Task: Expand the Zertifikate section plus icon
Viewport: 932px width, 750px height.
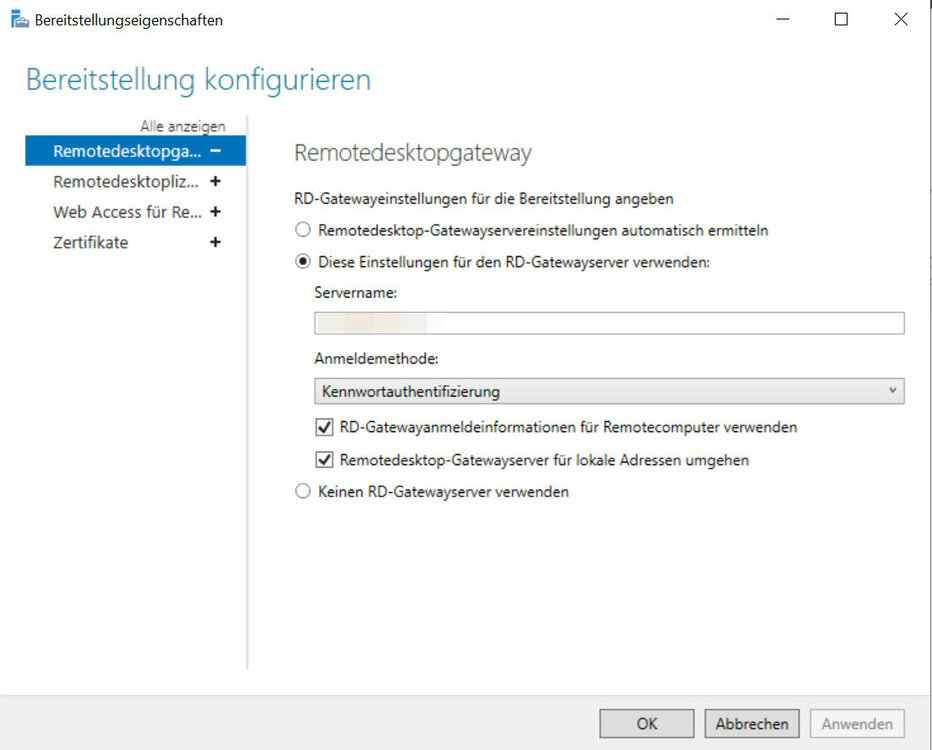Action: pos(215,243)
